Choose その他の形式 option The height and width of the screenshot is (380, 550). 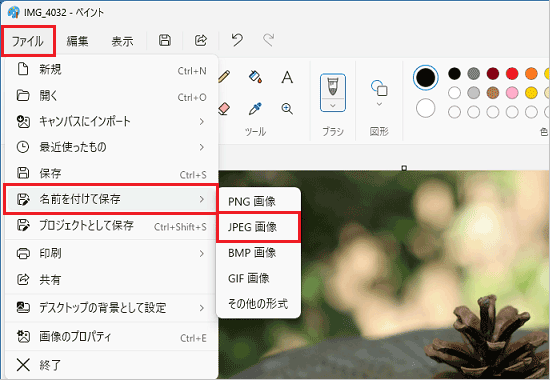point(259,304)
